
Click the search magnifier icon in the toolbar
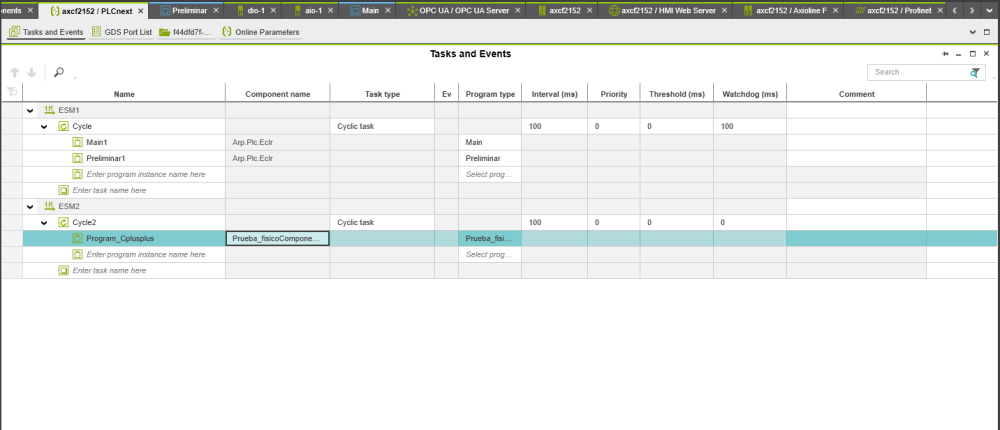tap(59, 72)
